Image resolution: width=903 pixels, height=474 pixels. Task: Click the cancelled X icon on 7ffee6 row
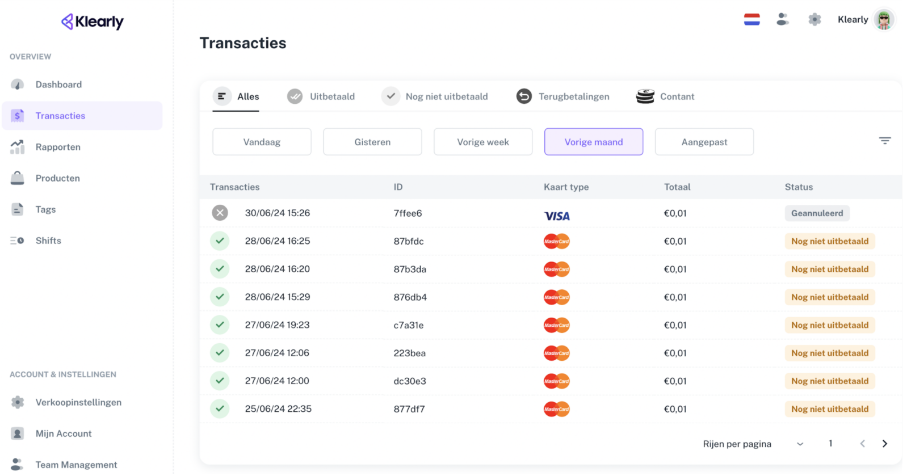coord(220,213)
